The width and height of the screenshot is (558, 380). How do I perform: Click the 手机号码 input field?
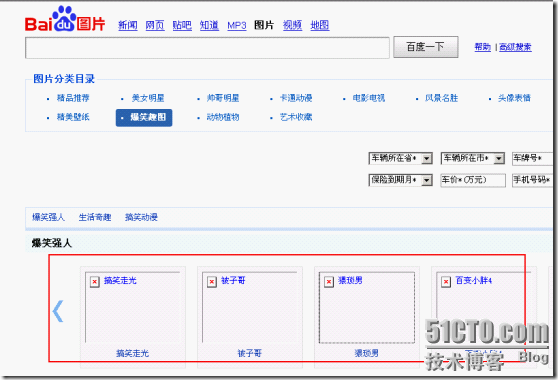[x=532, y=180]
